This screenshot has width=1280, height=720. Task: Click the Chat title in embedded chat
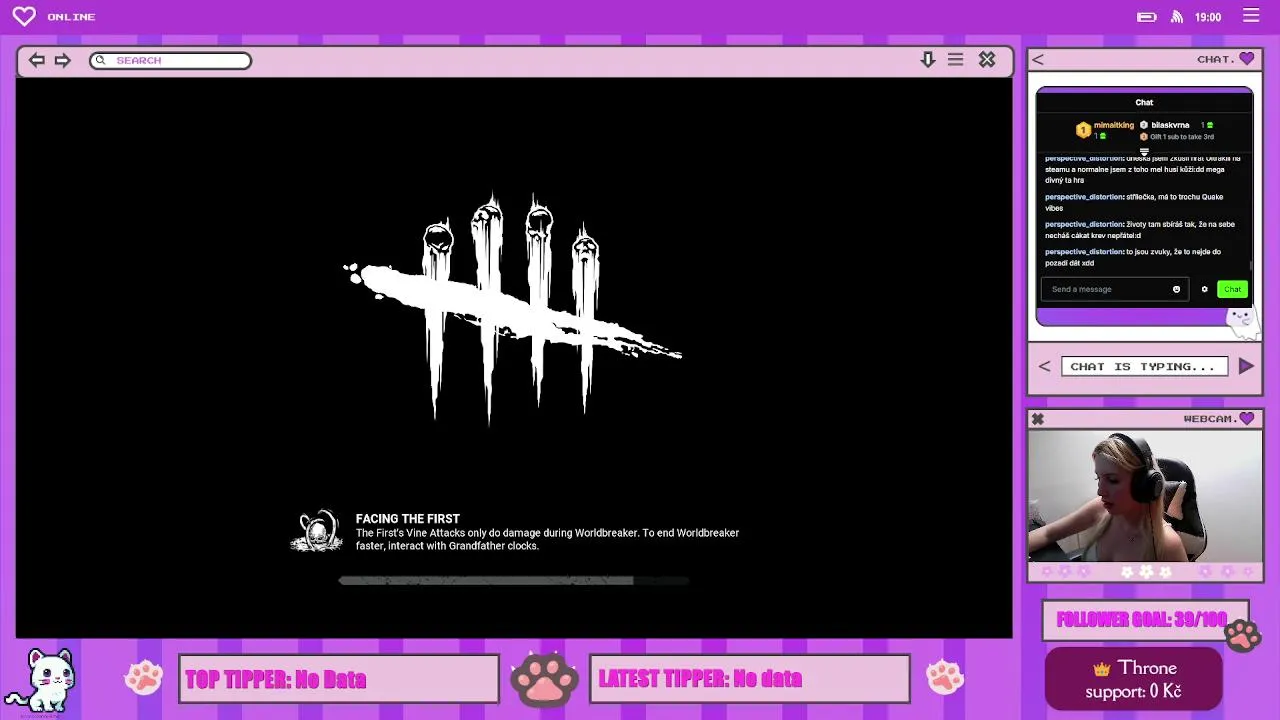1144,102
